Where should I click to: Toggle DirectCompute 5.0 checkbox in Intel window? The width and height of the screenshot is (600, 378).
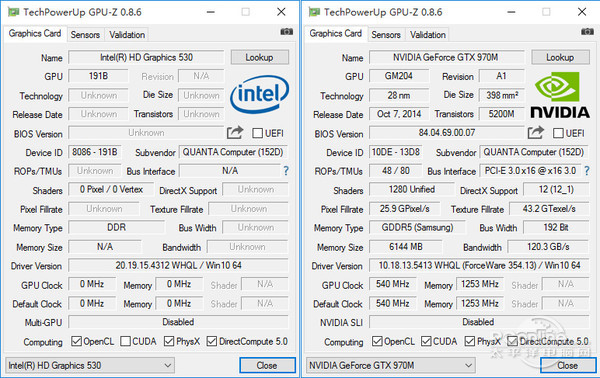coord(212,341)
